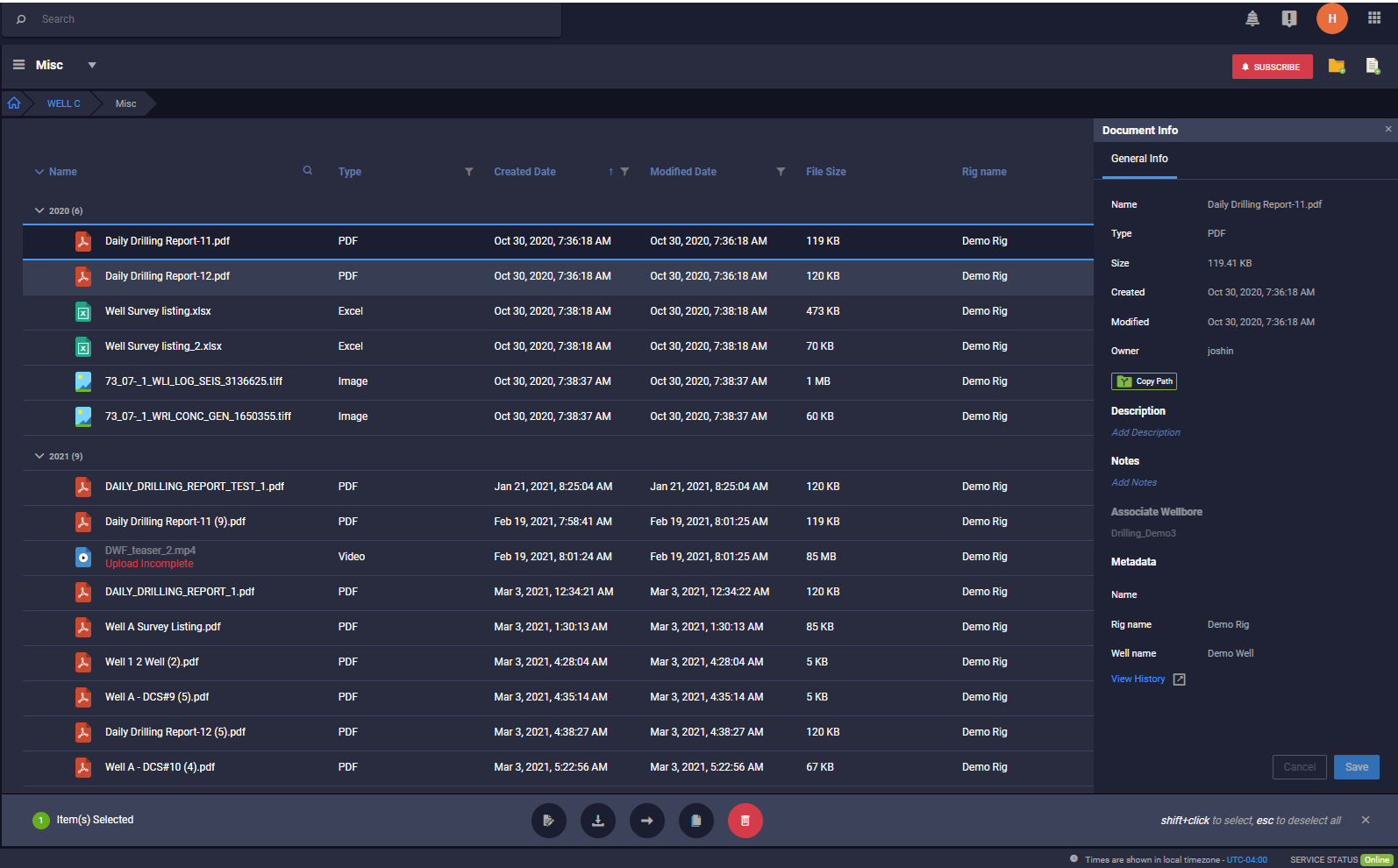The width and height of the screenshot is (1398, 868).
Task: Open the Type column filter
Action: pos(468,172)
